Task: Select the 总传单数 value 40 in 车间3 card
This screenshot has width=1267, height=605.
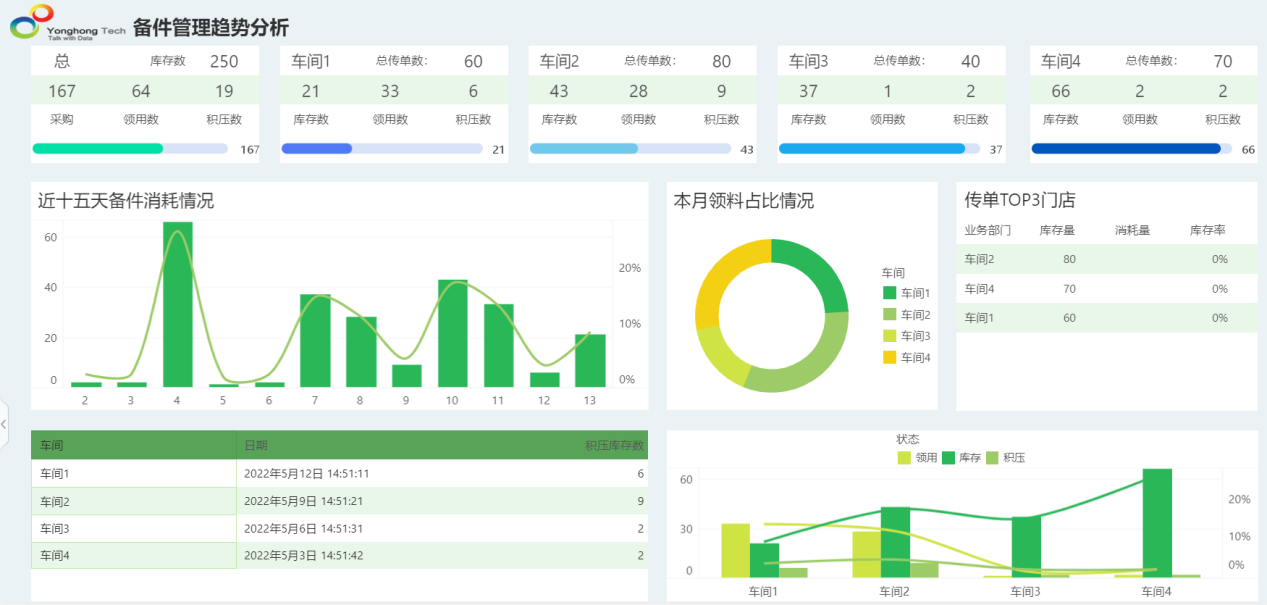Action: [x=971, y=61]
